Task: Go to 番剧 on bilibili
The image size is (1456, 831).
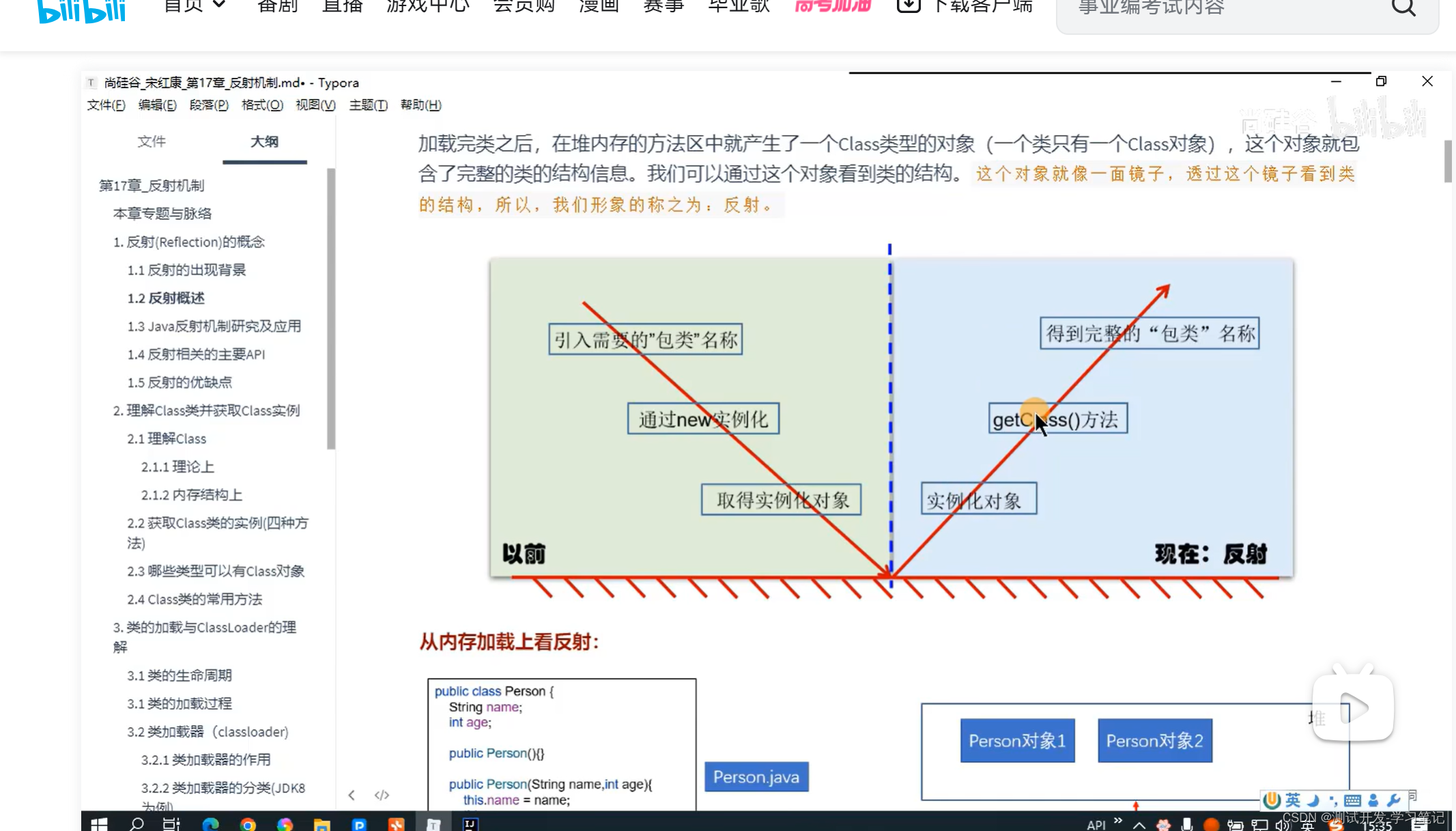Action: (x=277, y=5)
